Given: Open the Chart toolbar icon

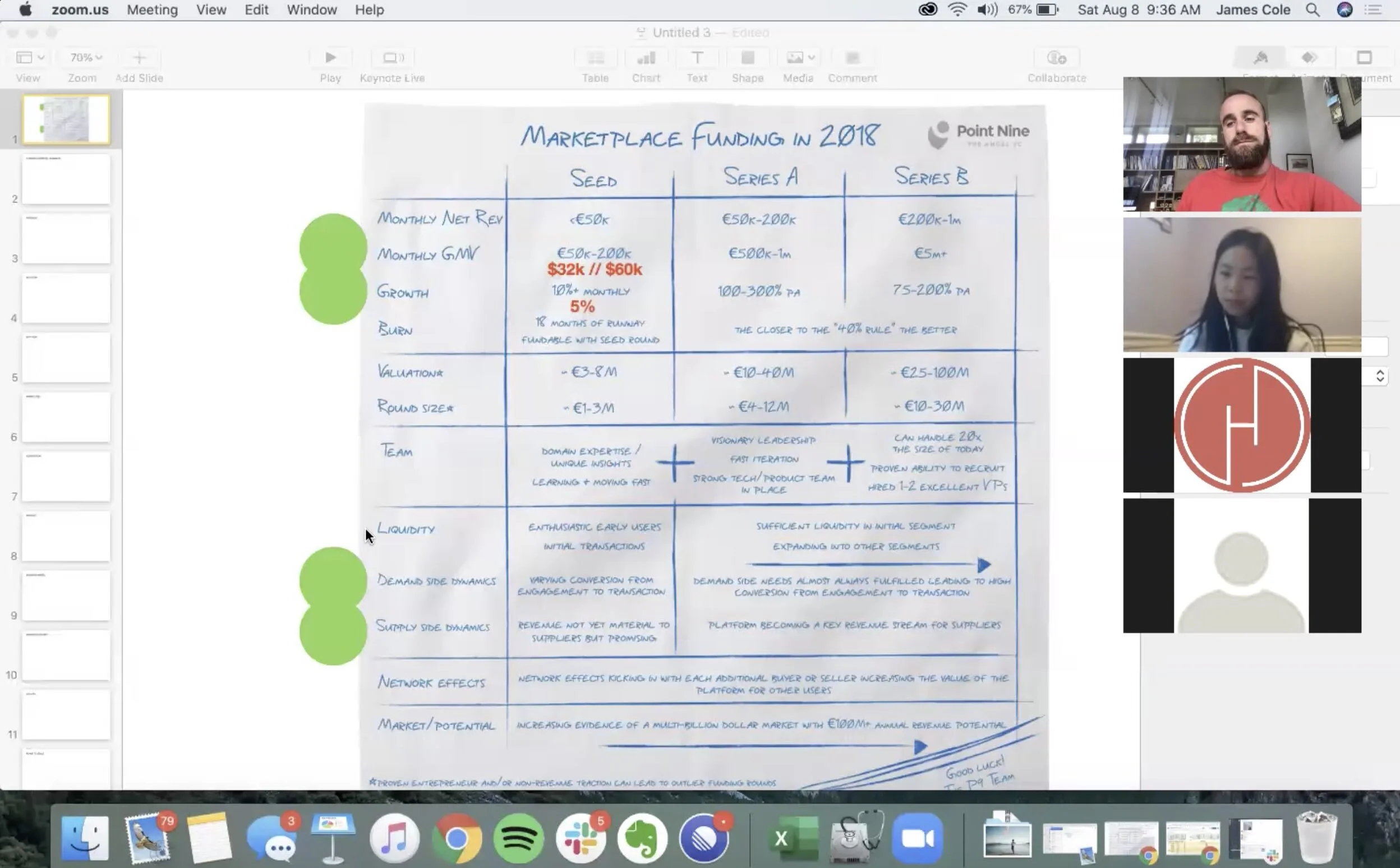Looking at the screenshot, I should coord(646,58).
